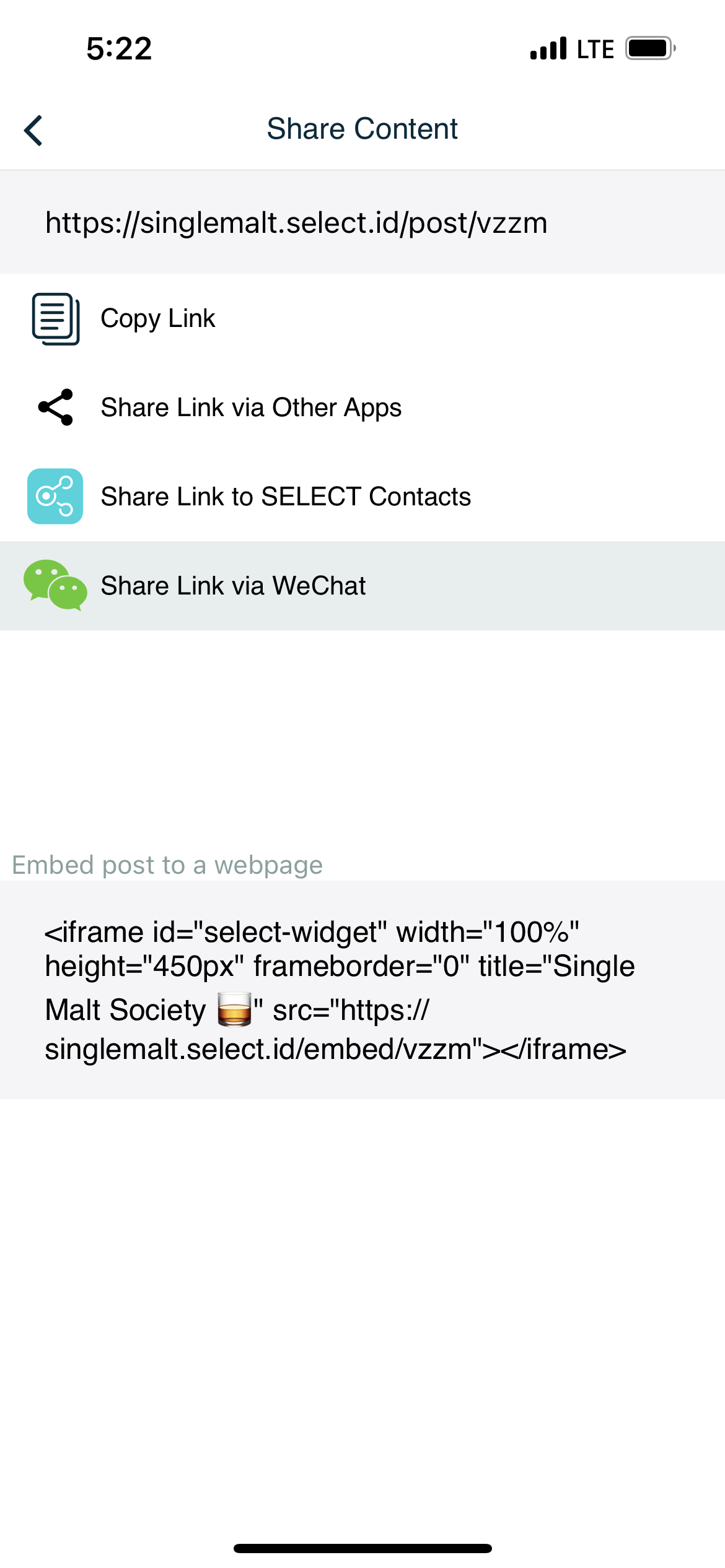This screenshot has width=725, height=1568.
Task: Tap the cellular signal bars icon
Action: coord(548,48)
